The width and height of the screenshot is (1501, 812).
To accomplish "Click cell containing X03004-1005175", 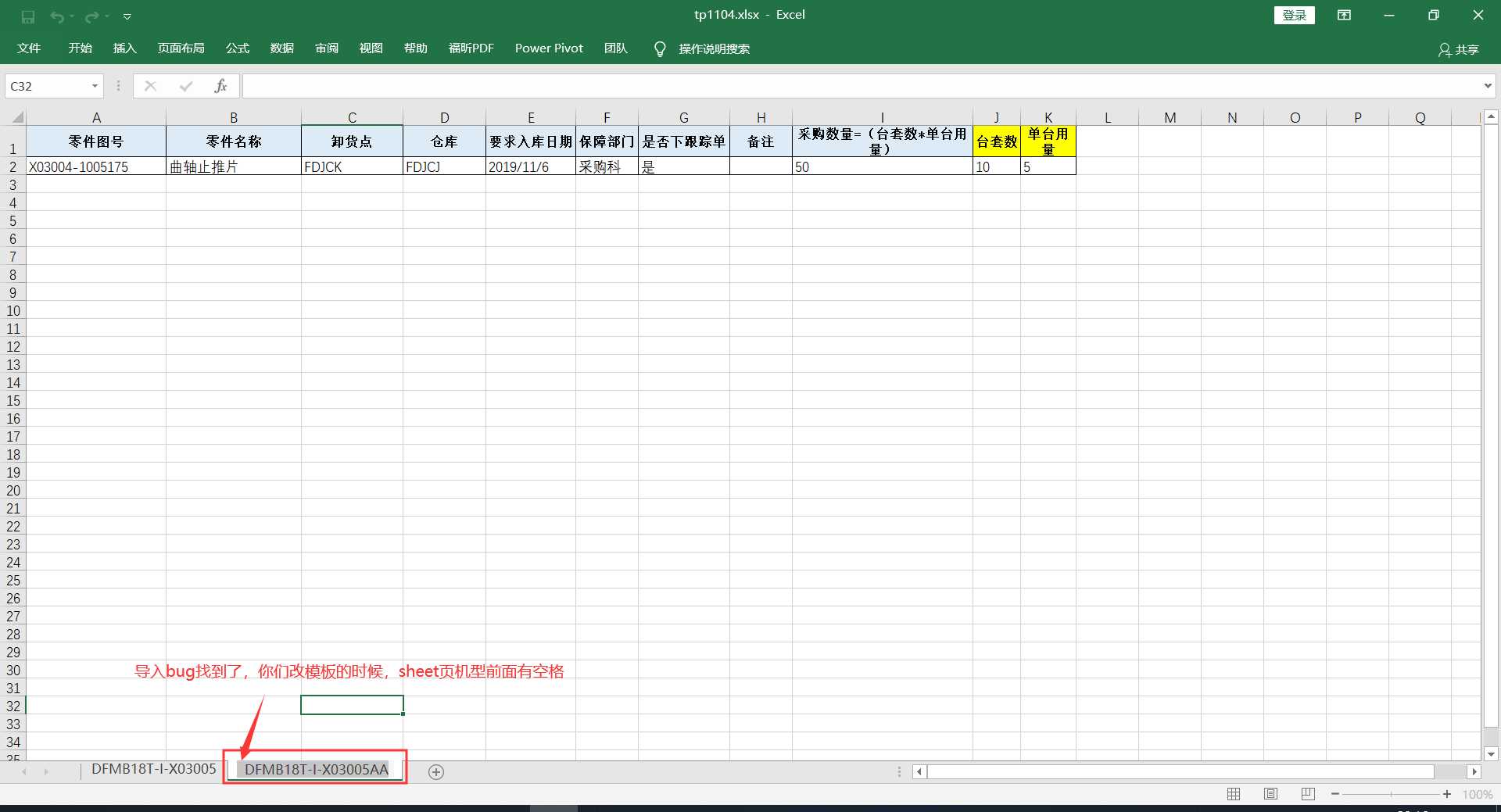I will (96, 166).
